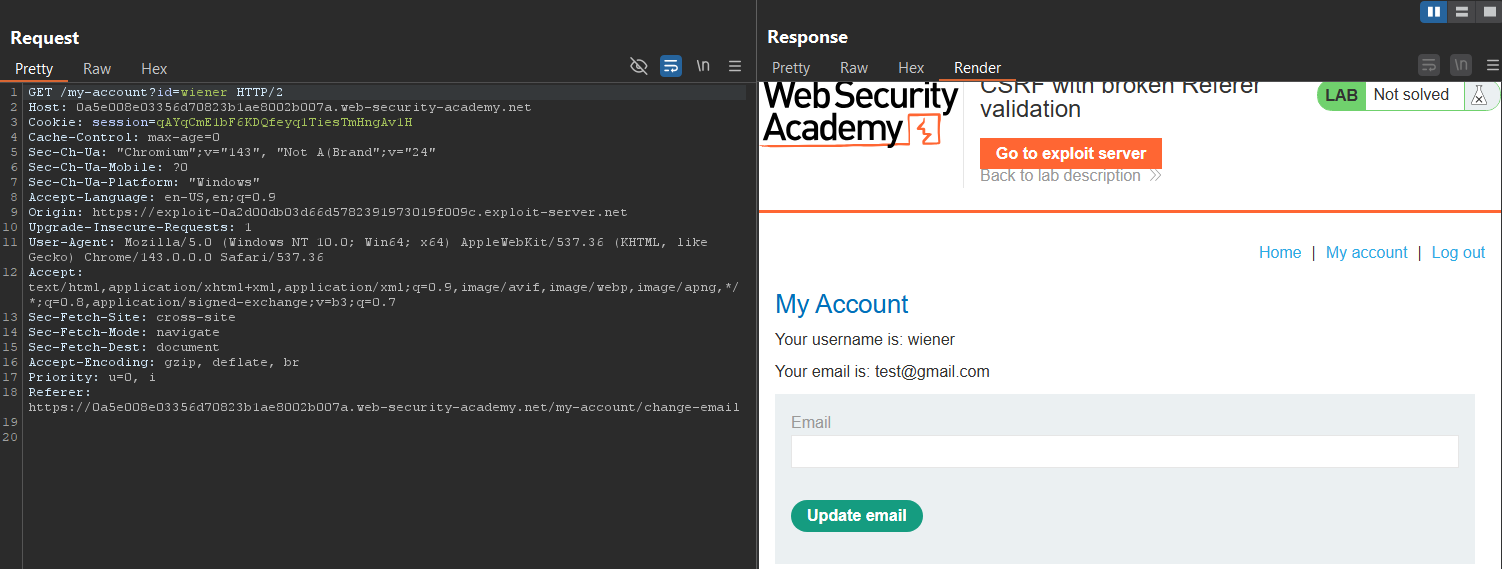Screen dimensions: 1502x569
Task: Open the Raw tab in Request
Action: pos(97,68)
